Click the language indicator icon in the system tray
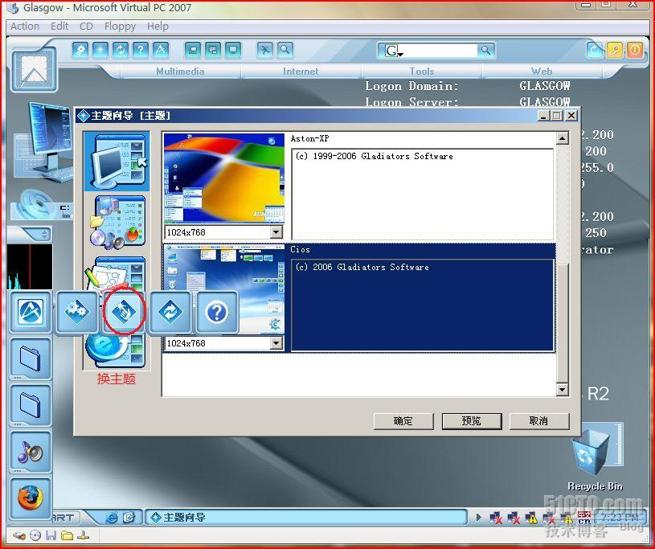Image resolution: width=655 pixels, height=549 pixels. tap(584, 518)
